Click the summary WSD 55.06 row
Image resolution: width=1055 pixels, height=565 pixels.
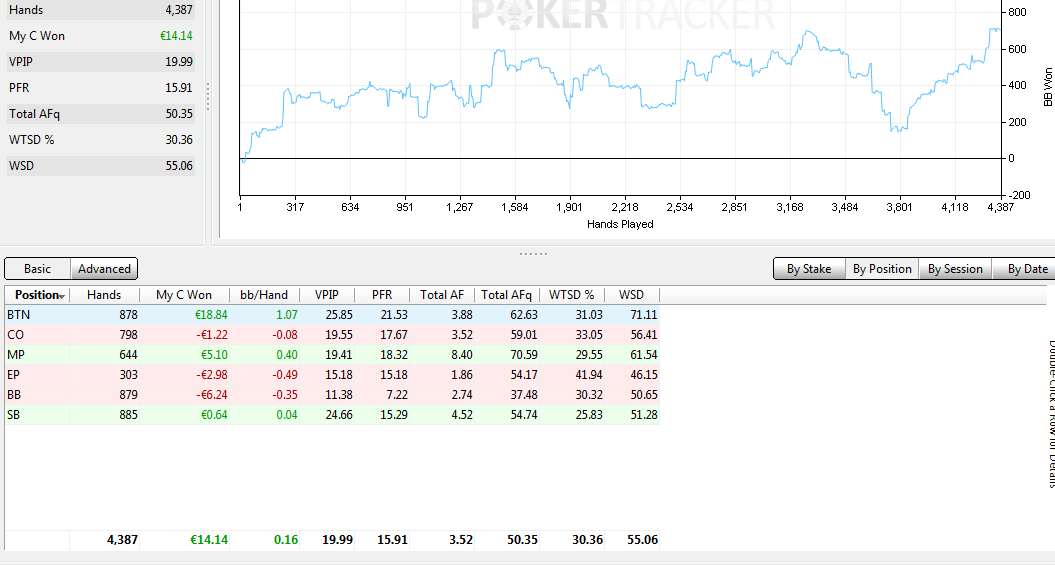tap(101, 166)
